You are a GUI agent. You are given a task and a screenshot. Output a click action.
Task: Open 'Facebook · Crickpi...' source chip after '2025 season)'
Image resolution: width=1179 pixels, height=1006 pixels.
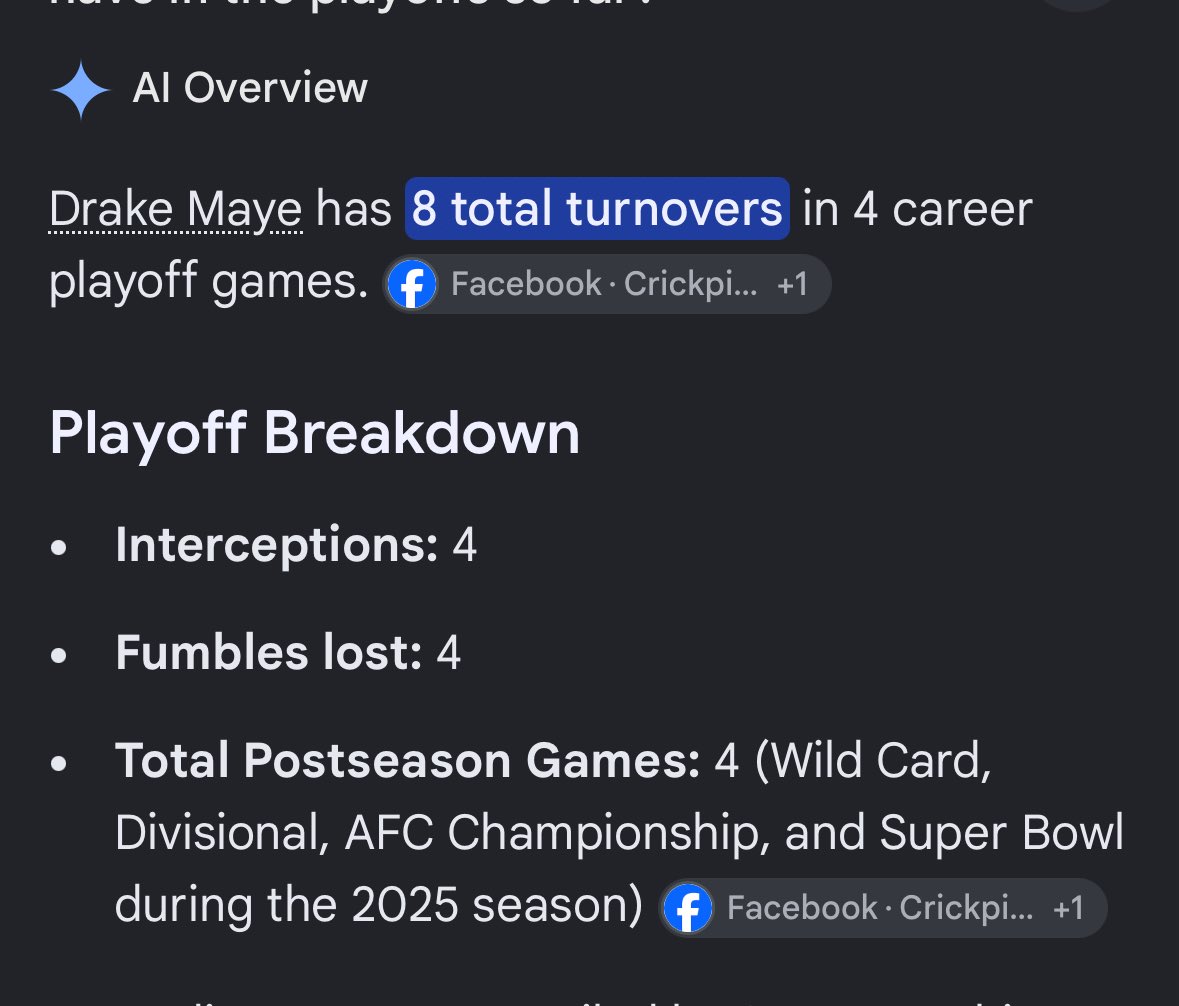[883, 908]
